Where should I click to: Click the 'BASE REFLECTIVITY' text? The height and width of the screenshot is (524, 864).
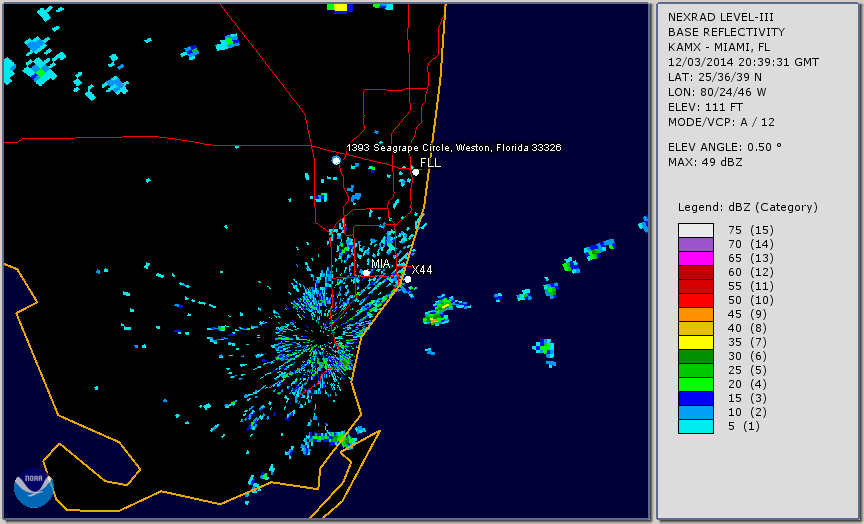point(726,32)
